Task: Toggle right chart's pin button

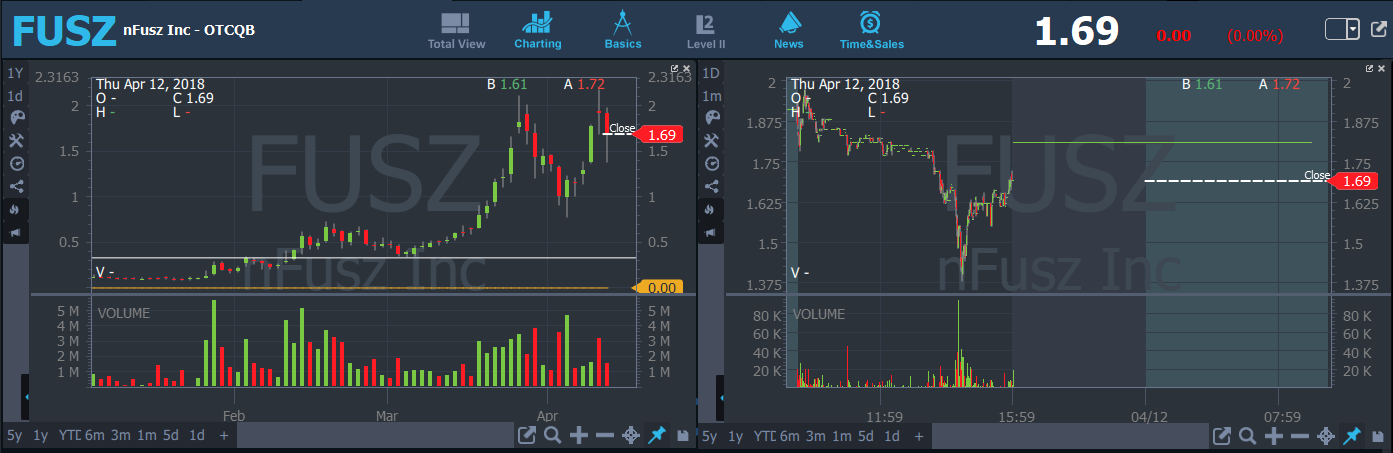Action: (1352, 436)
